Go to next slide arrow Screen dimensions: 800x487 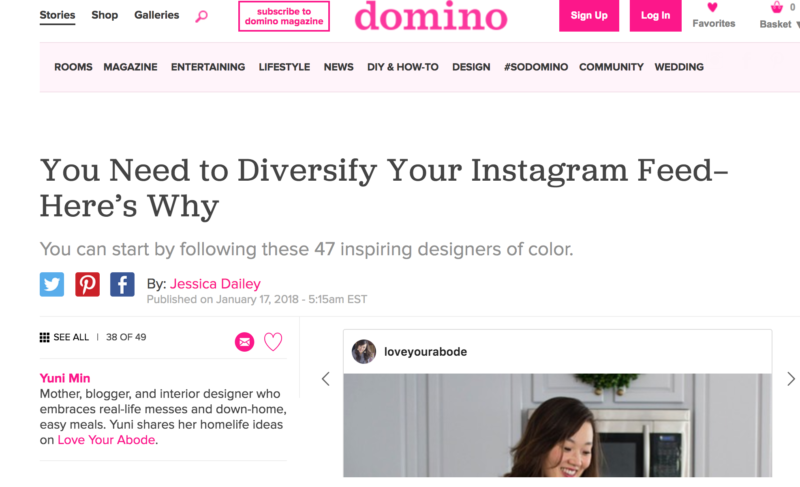click(x=791, y=379)
